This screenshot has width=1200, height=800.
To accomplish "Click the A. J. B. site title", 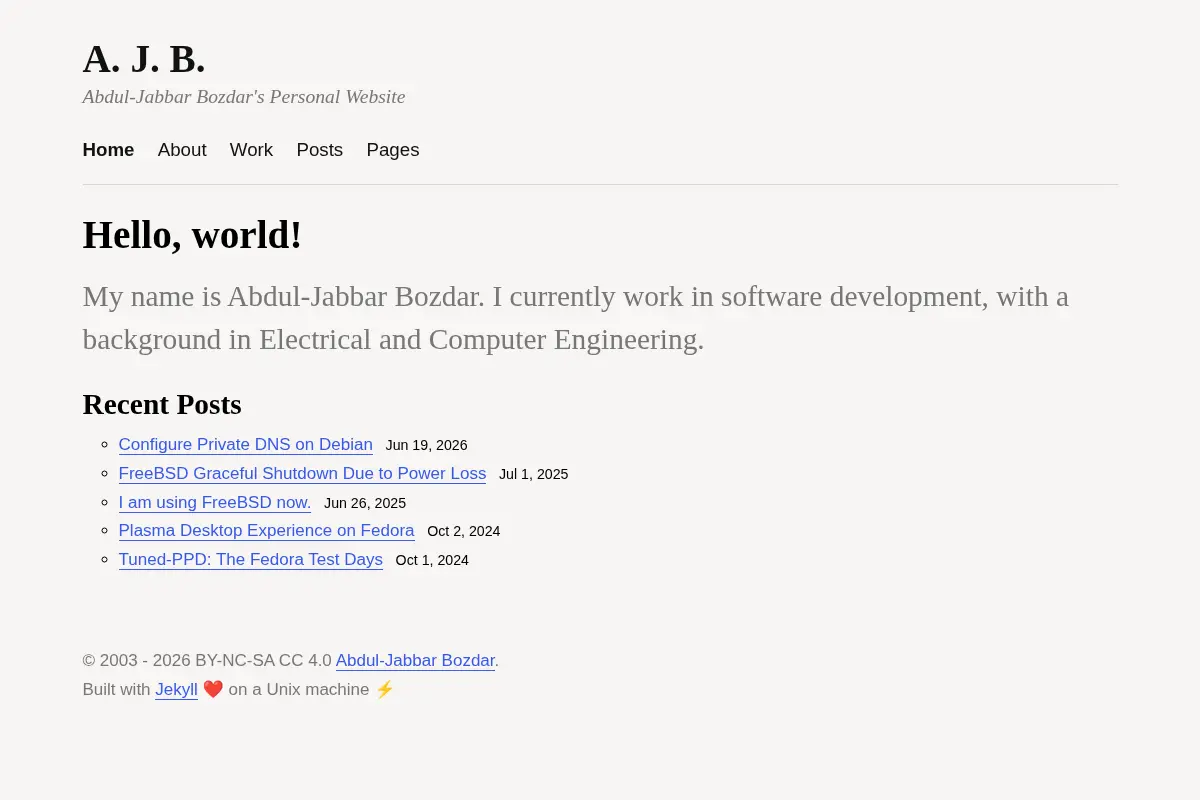I will click(144, 59).
